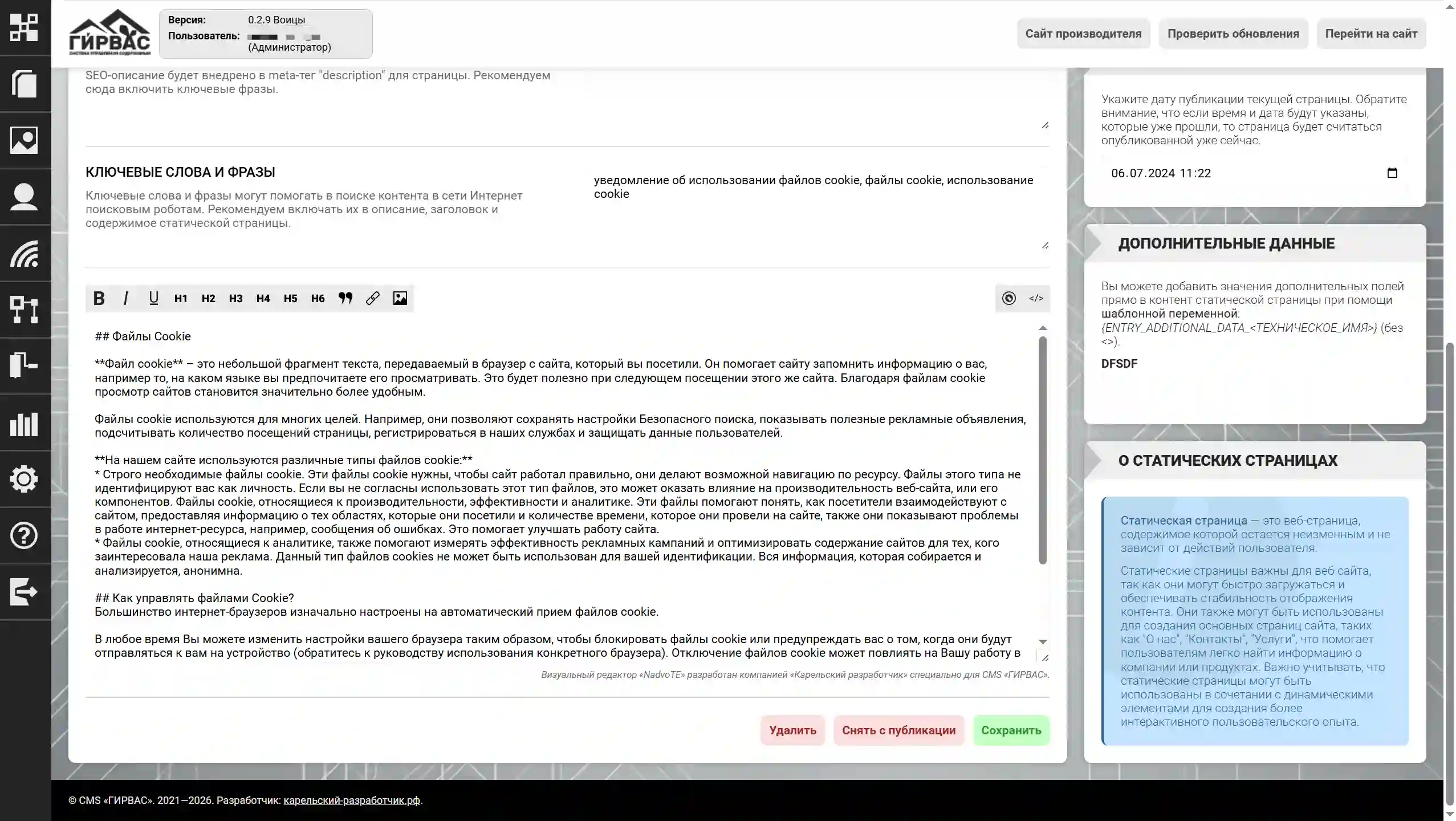
Task: Toggle underline formatting
Action: coord(153,298)
